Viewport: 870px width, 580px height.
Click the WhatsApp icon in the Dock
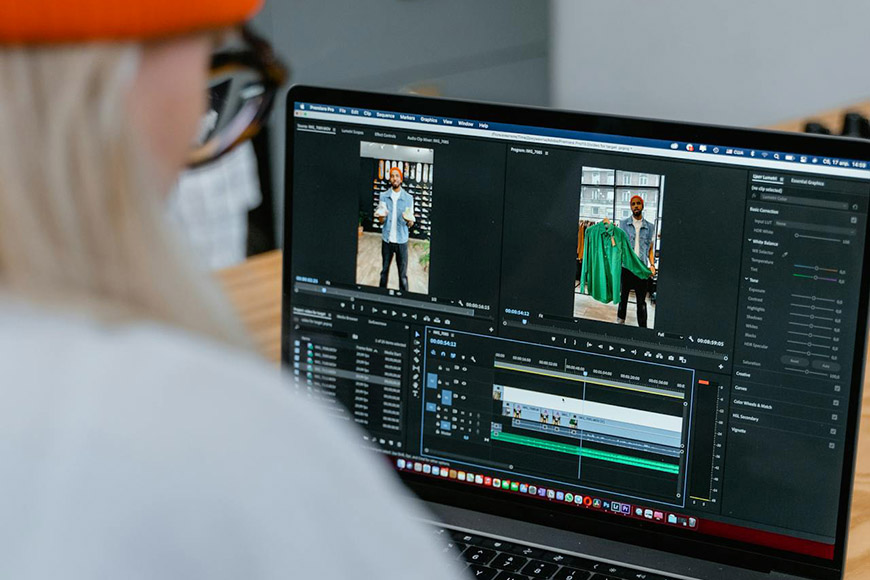[570, 499]
